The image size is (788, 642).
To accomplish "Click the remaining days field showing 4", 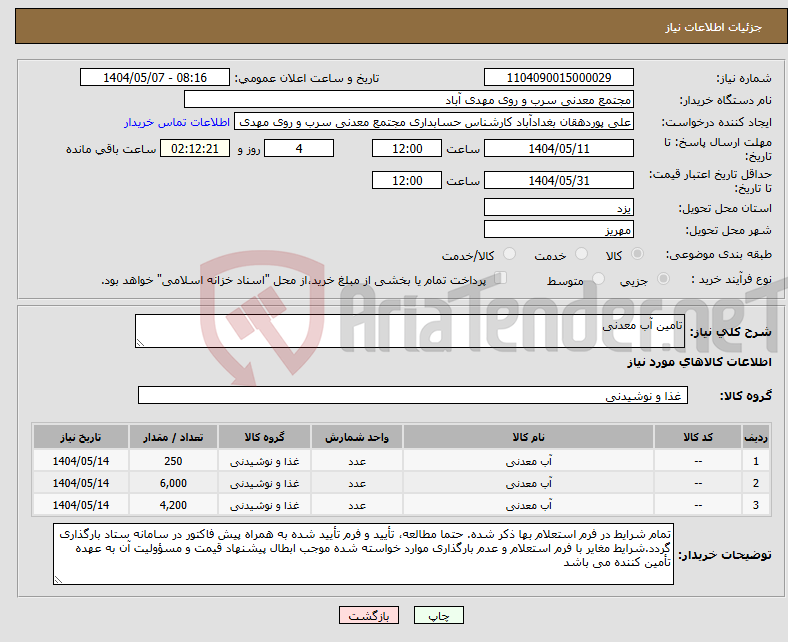I will point(299,148).
